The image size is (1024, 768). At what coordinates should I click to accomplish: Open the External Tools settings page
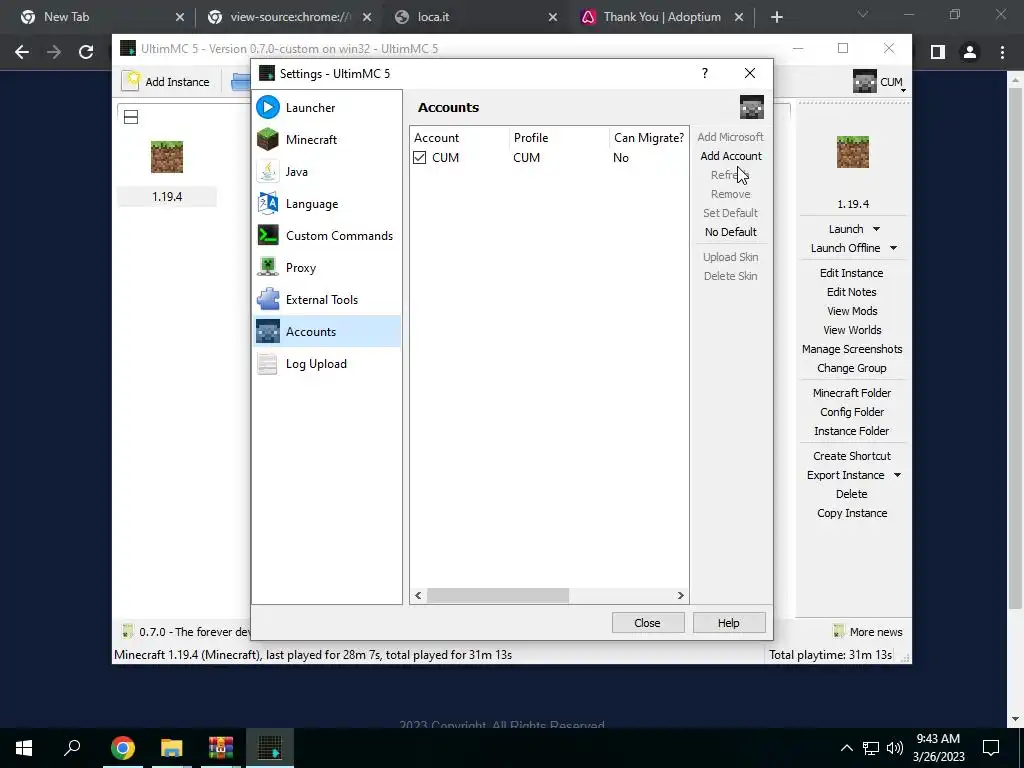(x=327, y=300)
